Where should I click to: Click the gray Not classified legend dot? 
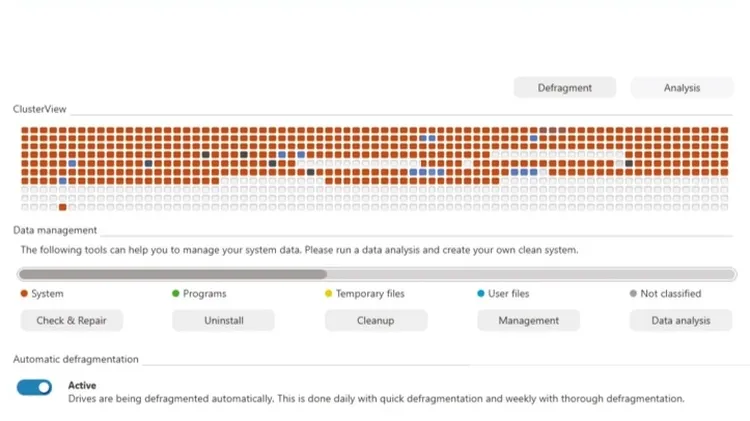coord(633,294)
